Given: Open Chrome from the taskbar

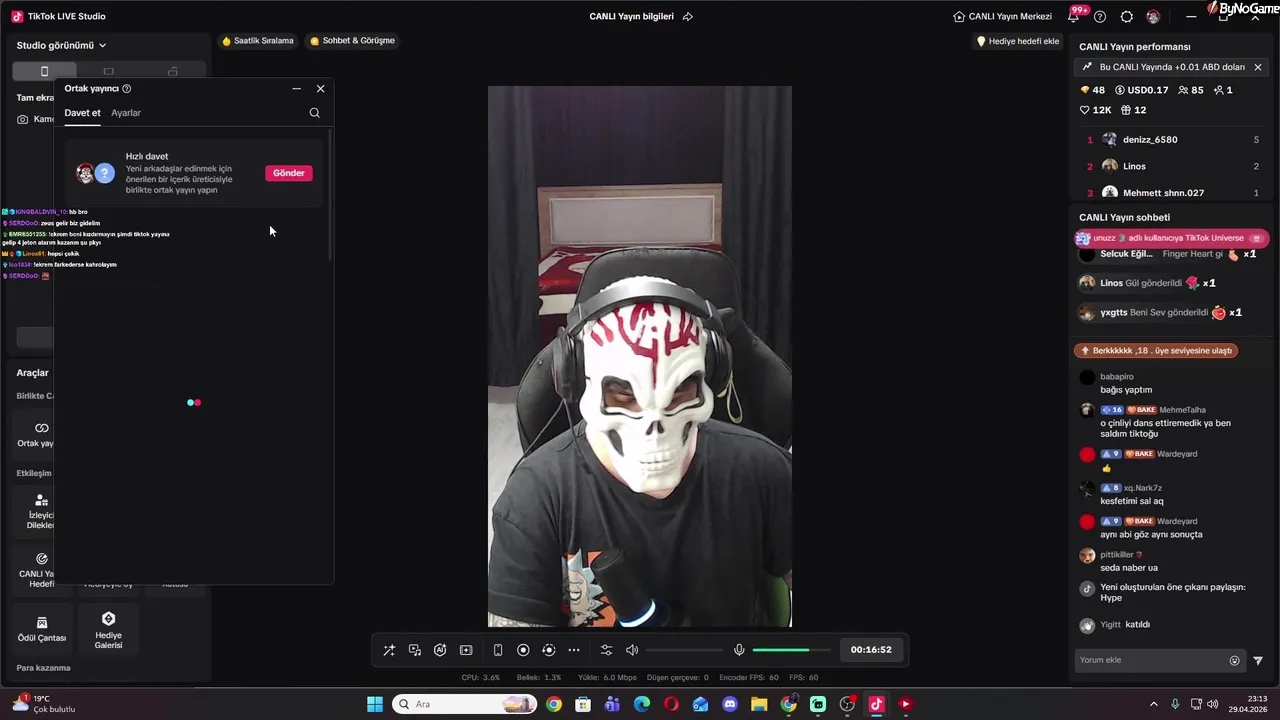Looking at the screenshot, I should pos(554,704).
